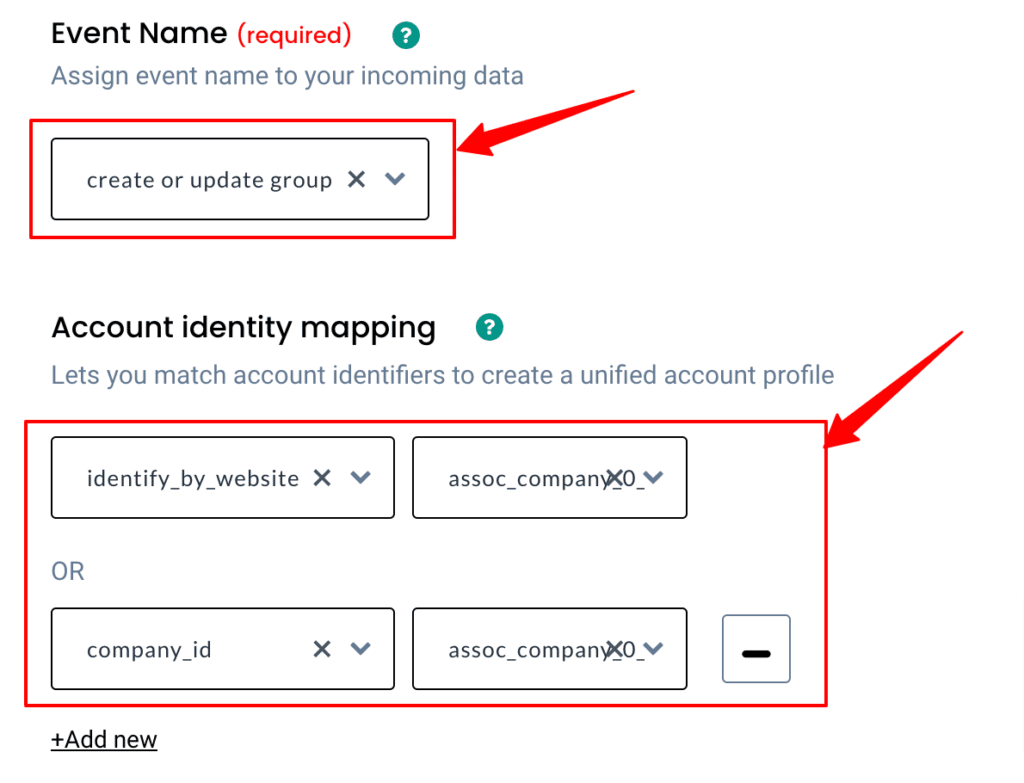
Task: Clear the 'create or update group' selection
Action: click(357, 179)
